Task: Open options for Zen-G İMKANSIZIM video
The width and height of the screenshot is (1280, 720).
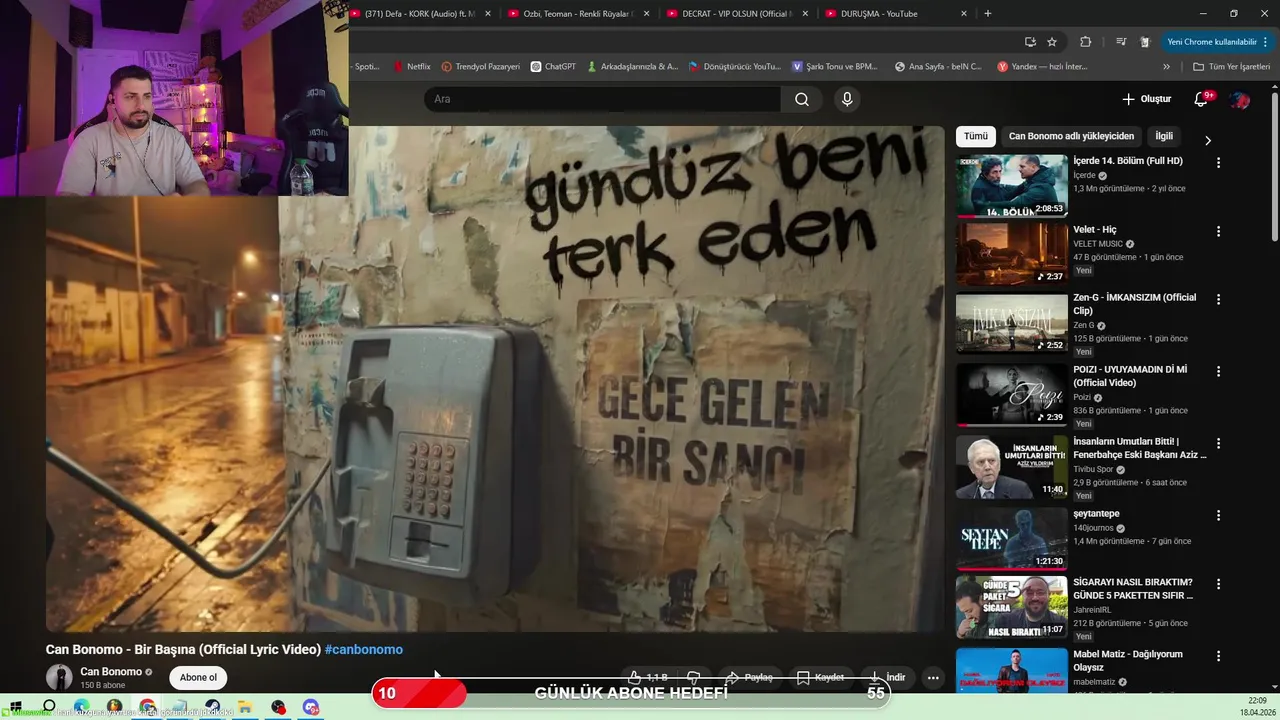Action: [1218, 299]
